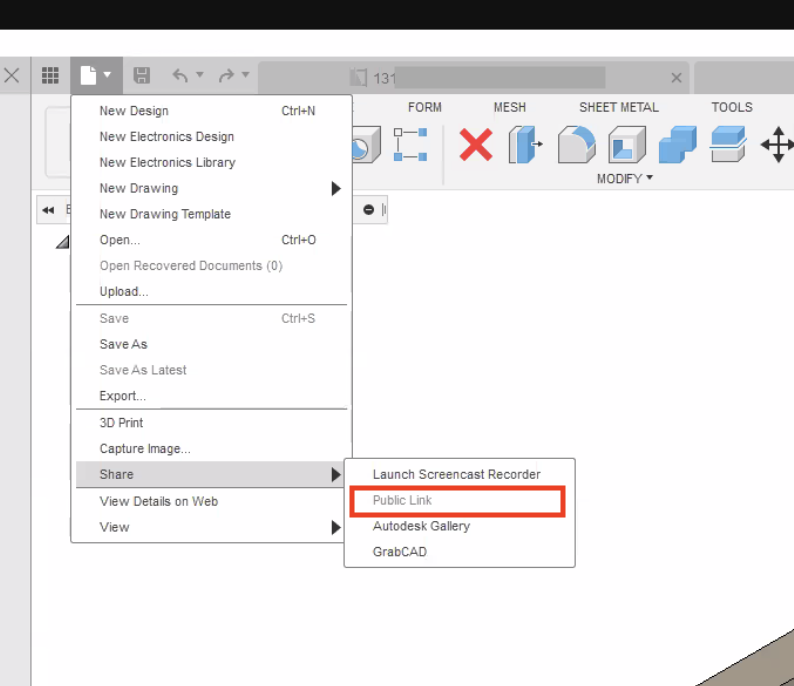This screenshot has height=686, width=794.
Task: Click the Save As Latest entry
Action: coord(212,370)
